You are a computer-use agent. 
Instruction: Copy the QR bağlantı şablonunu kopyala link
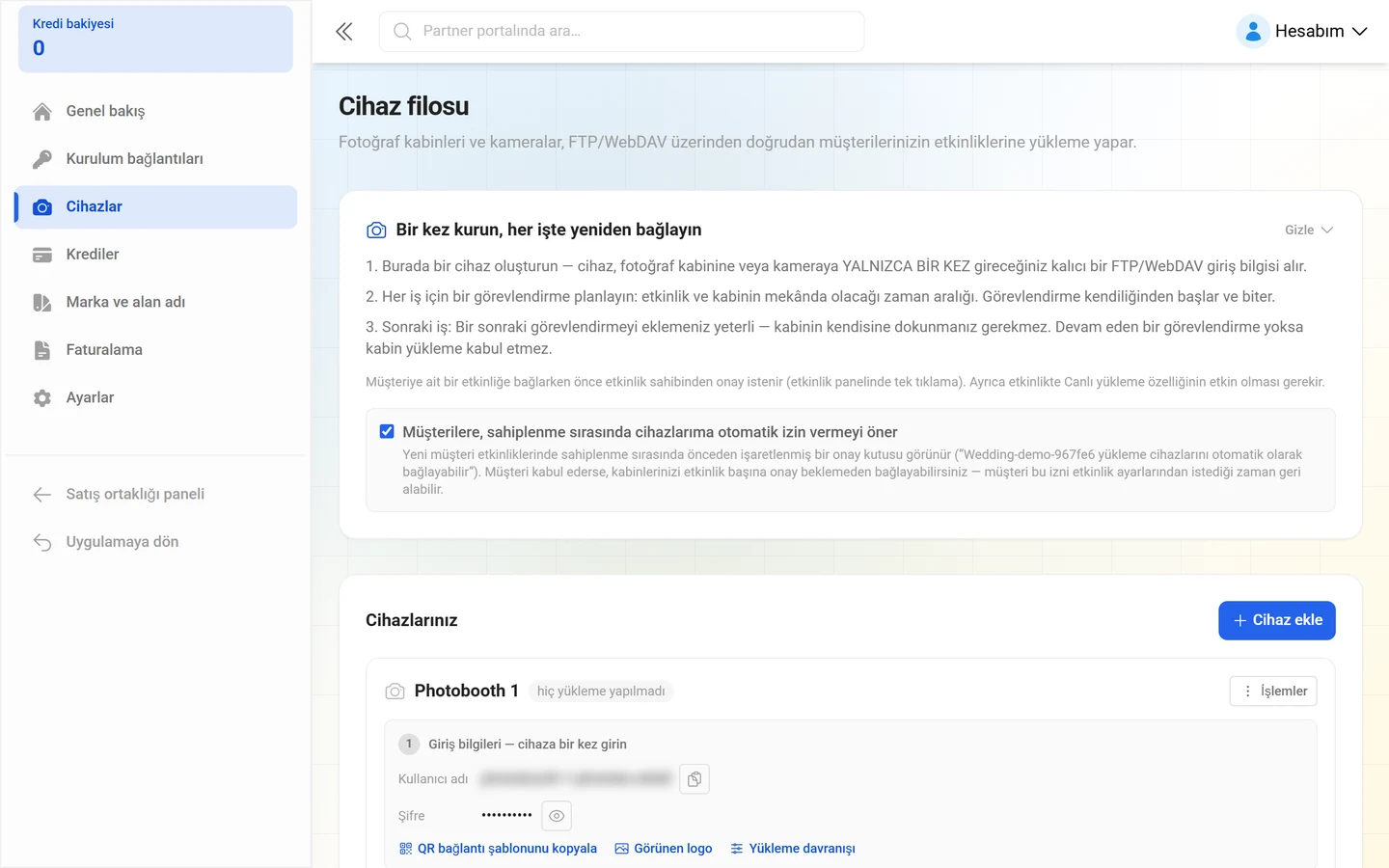coord(498,849)
